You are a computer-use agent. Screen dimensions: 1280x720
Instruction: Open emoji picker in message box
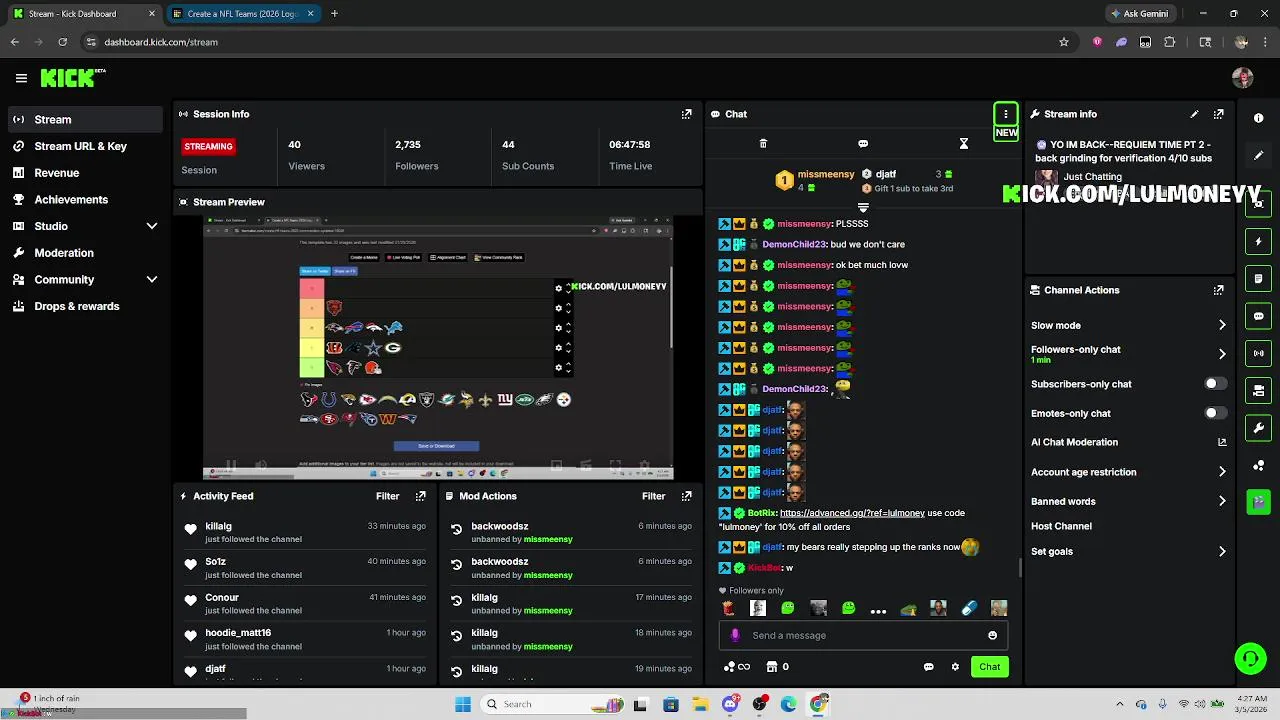[x=992, y=635]
